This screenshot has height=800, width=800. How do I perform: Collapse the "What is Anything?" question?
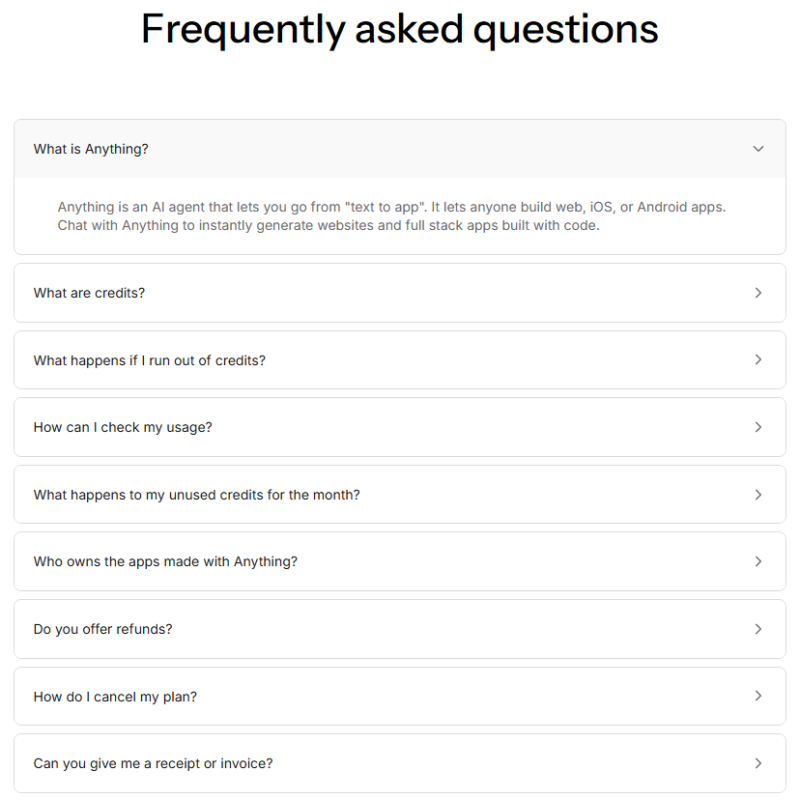pyautogui.click(x=91, y=149)
